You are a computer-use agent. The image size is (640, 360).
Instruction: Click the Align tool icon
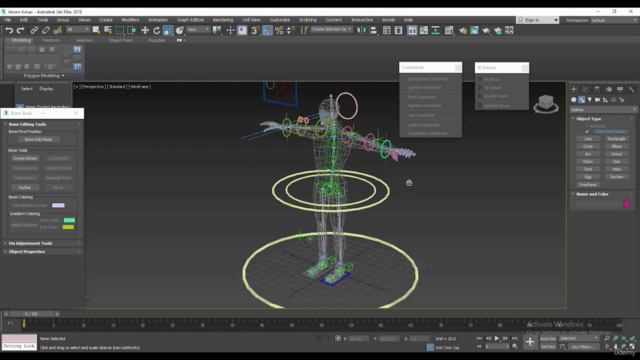pyautogui.click(x=373, y=30)
